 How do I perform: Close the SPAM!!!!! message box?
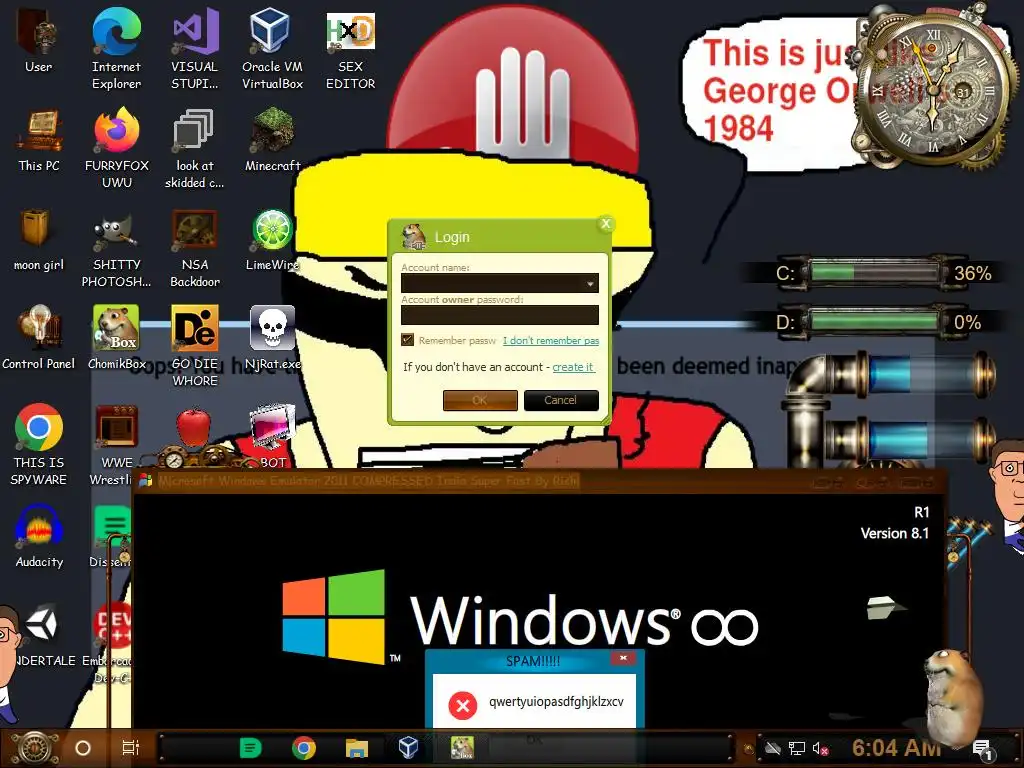pos(623,658)
